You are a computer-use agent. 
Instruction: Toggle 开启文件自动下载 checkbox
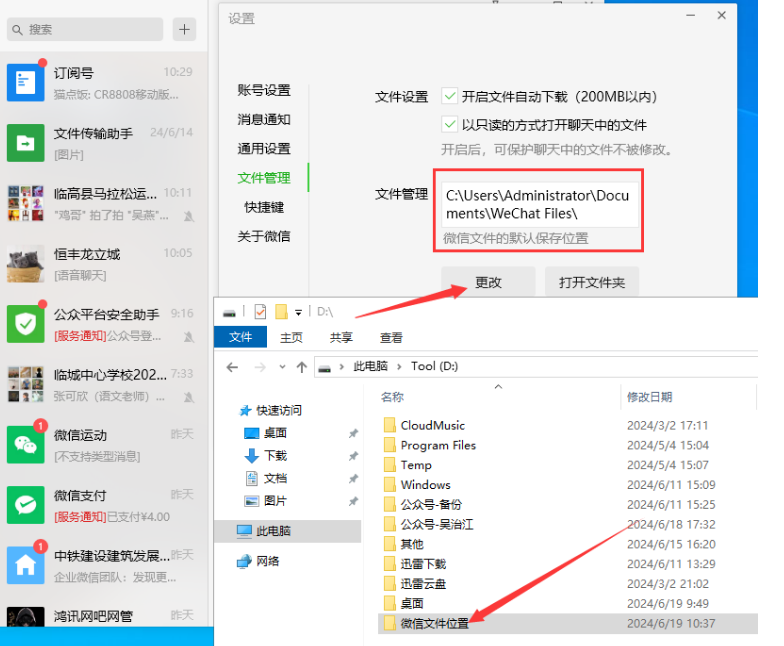tap(450, 96)
